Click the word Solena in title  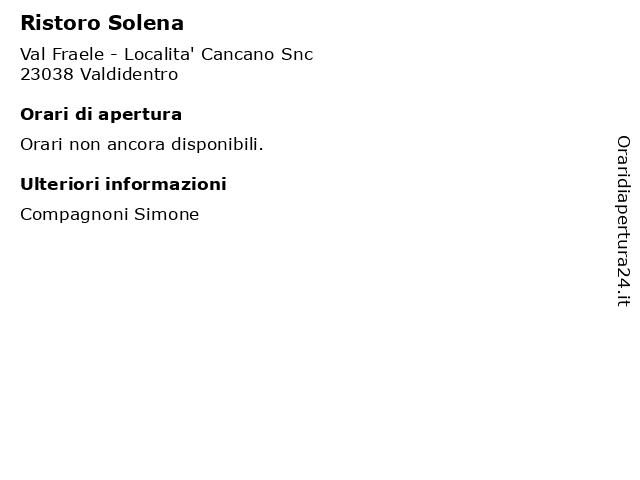coord(146,23)
